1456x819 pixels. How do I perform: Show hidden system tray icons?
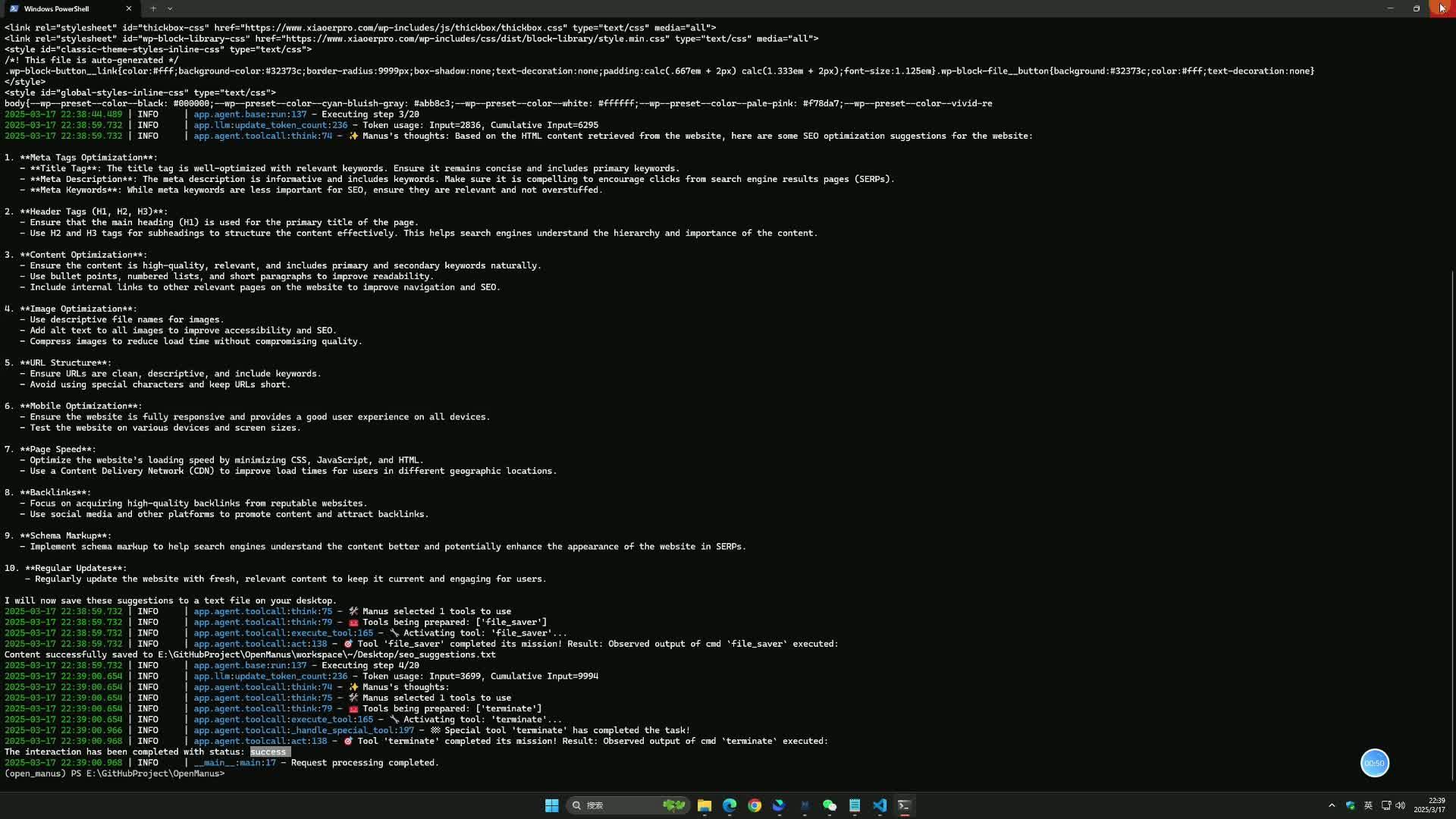pyautogui.click(x=1332, y=805)
